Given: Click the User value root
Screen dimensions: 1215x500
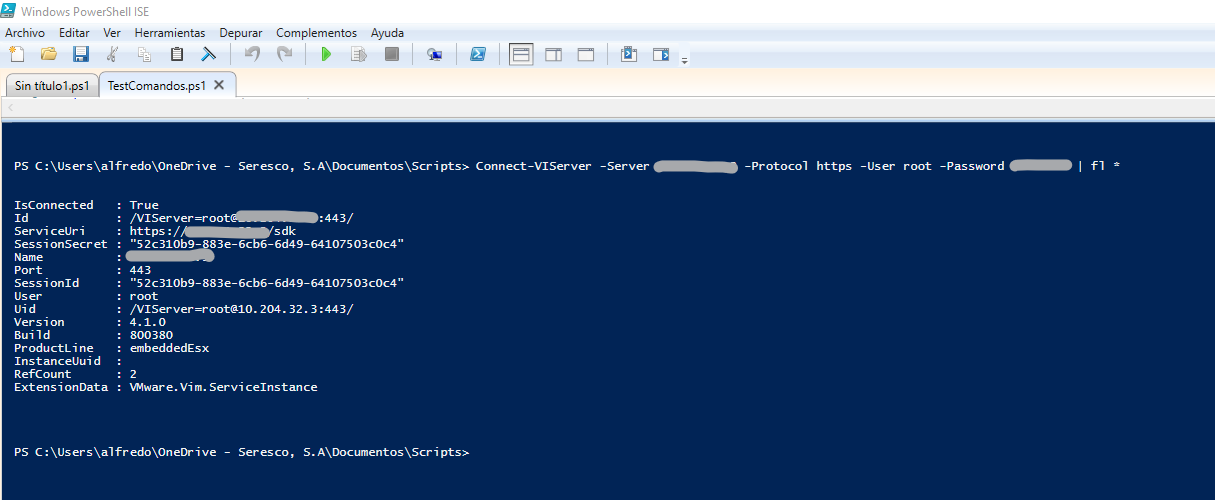Looking at the screenshot, I should pos(144,296).
